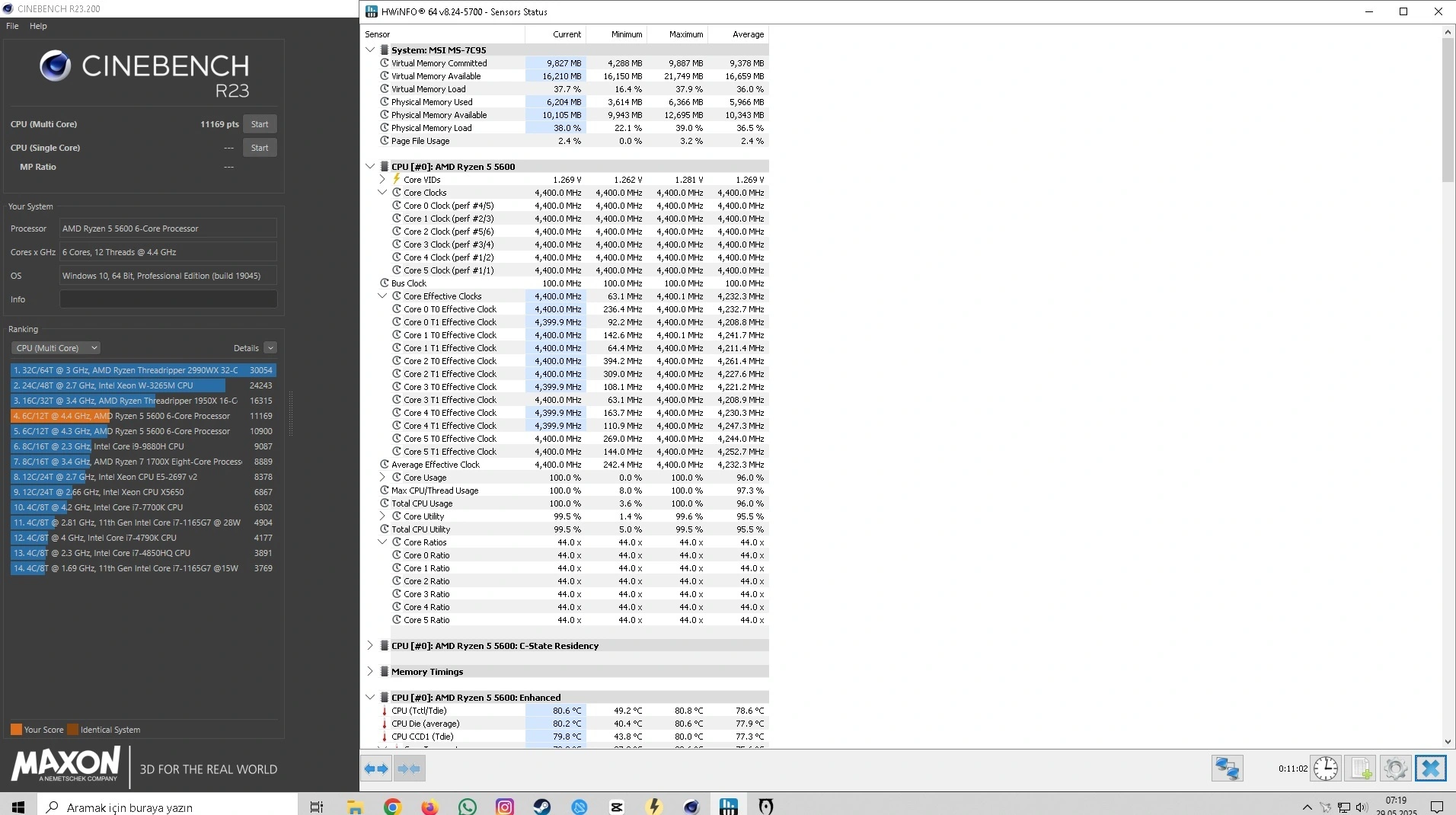1456x815 pixels.
Task: Click the log file start icon in HWiNFO
Action: click(x=1360, y=769)
